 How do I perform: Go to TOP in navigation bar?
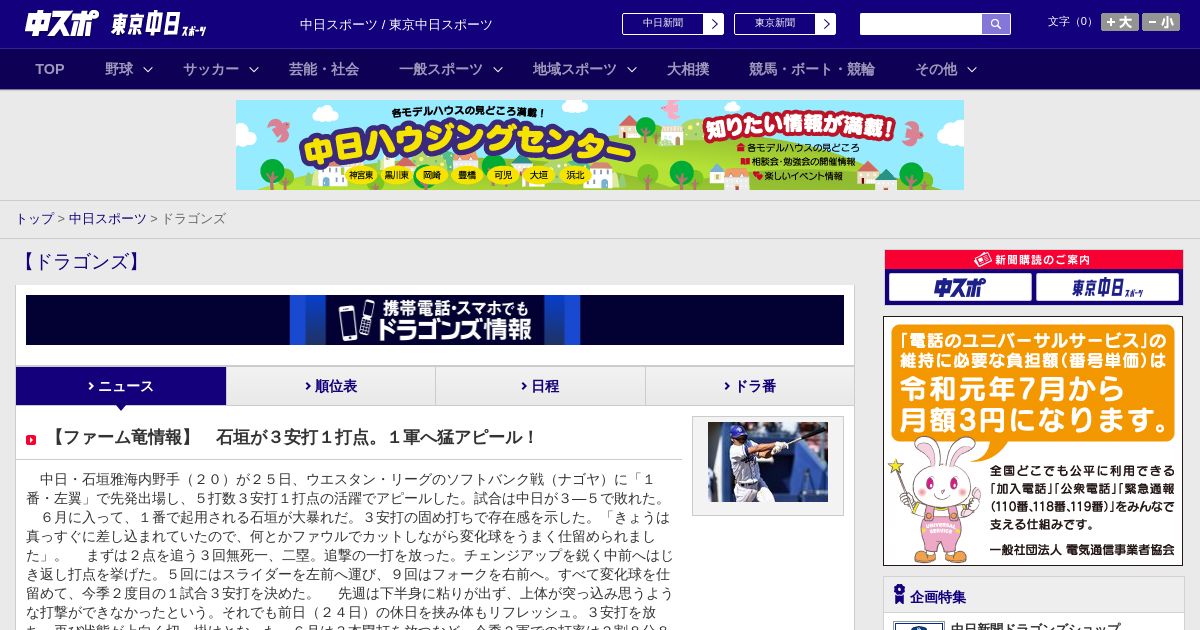coord(50,69)
